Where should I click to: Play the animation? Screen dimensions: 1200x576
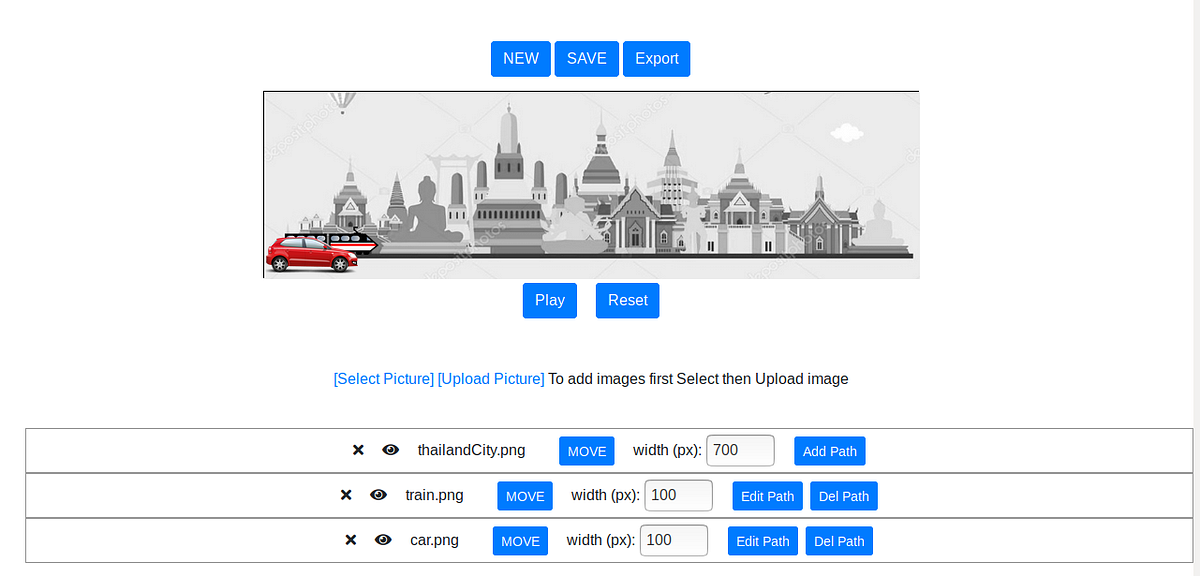(x=549, y=300)
